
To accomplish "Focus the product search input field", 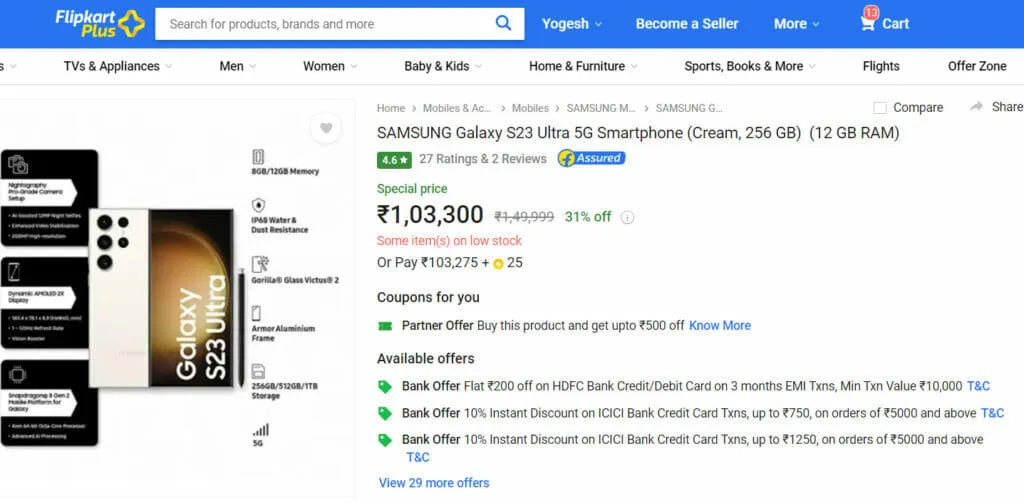I will point(323,24).
